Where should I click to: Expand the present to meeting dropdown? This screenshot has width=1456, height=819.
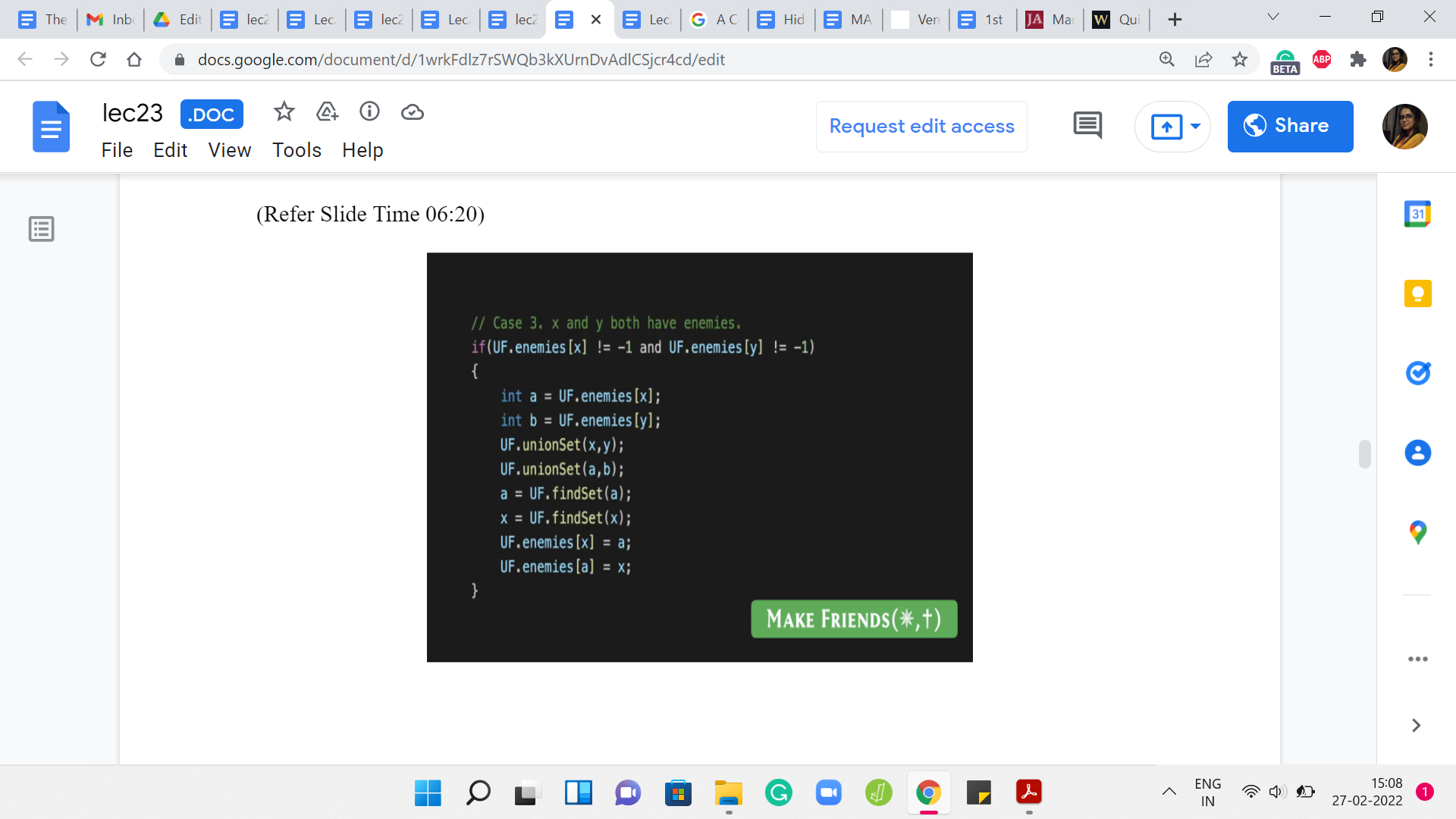[1195, 126]
